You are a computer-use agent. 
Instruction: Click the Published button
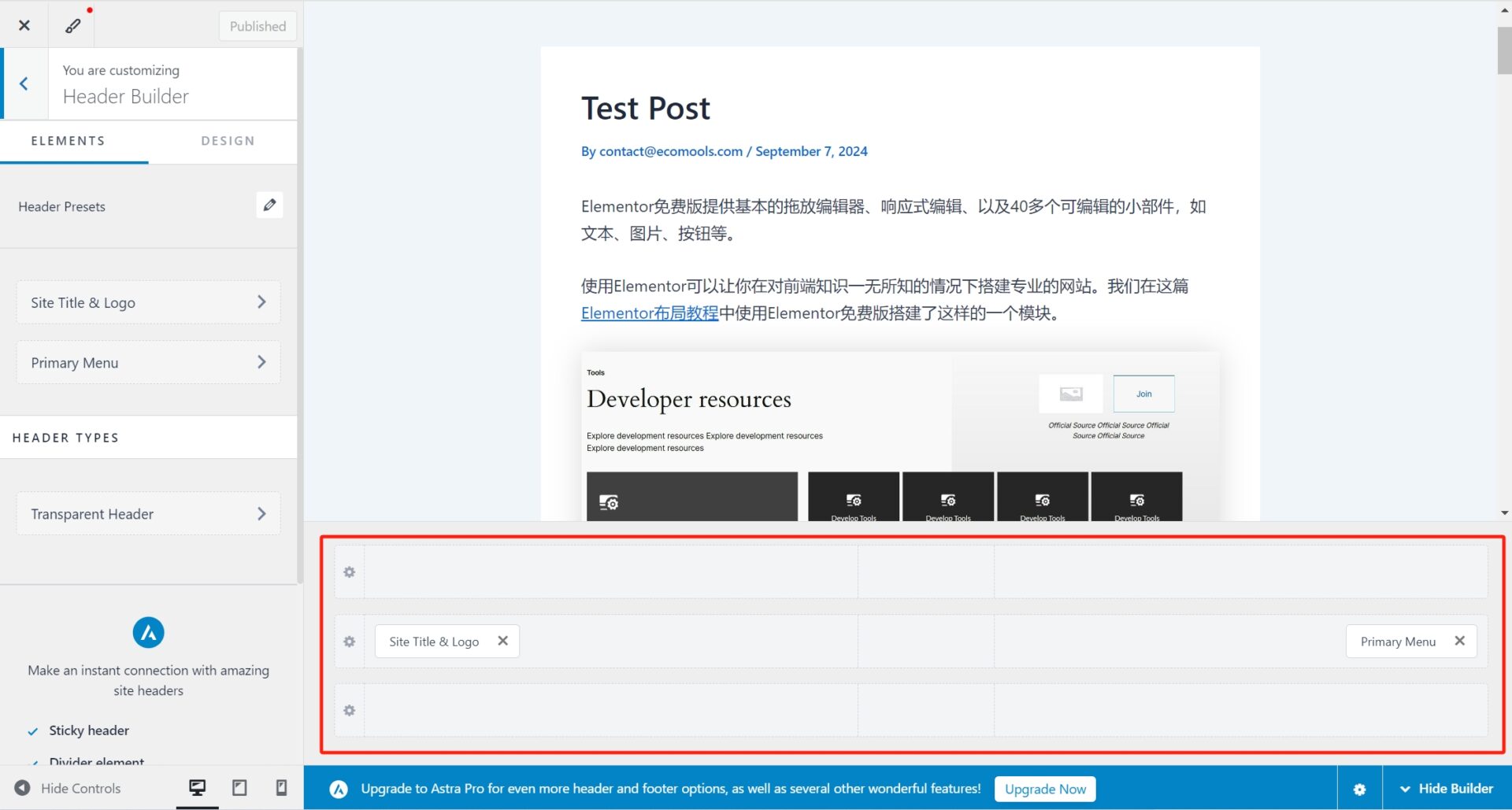(258, 26)
